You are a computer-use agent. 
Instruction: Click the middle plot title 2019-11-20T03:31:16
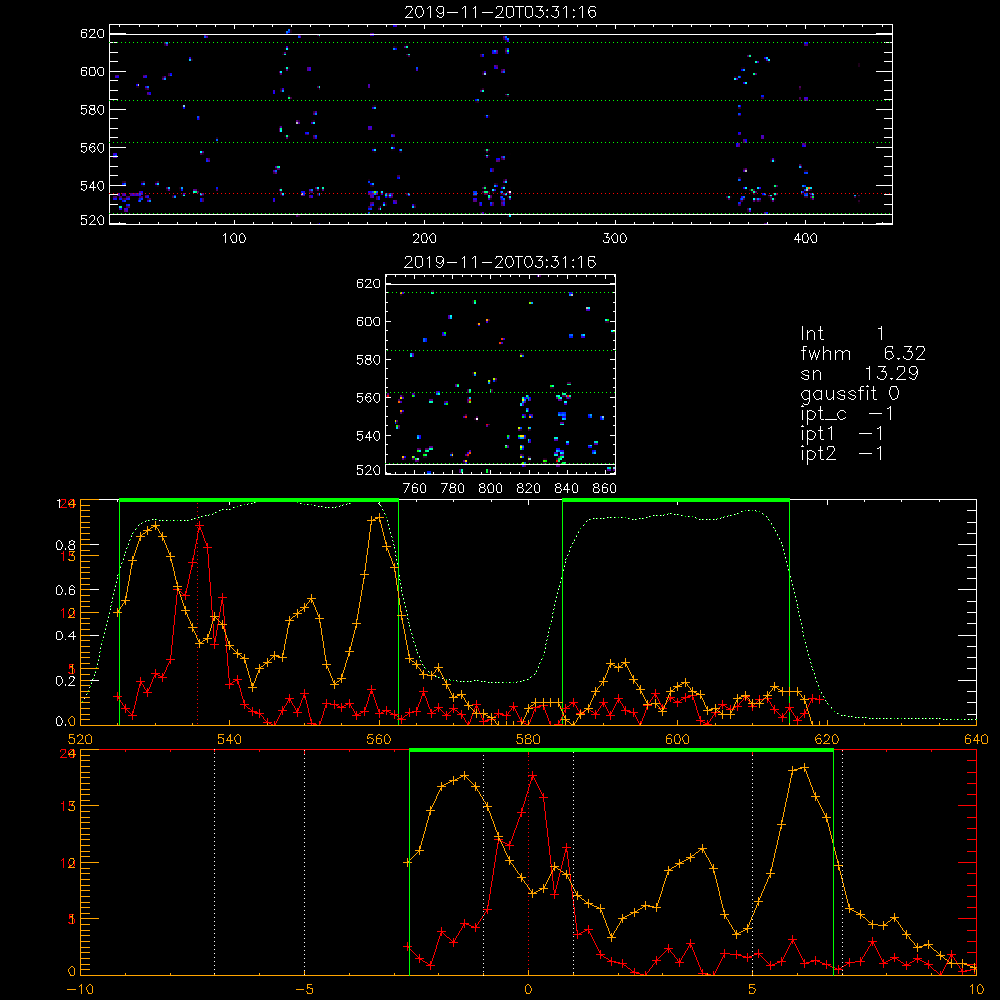coord(500,262)
